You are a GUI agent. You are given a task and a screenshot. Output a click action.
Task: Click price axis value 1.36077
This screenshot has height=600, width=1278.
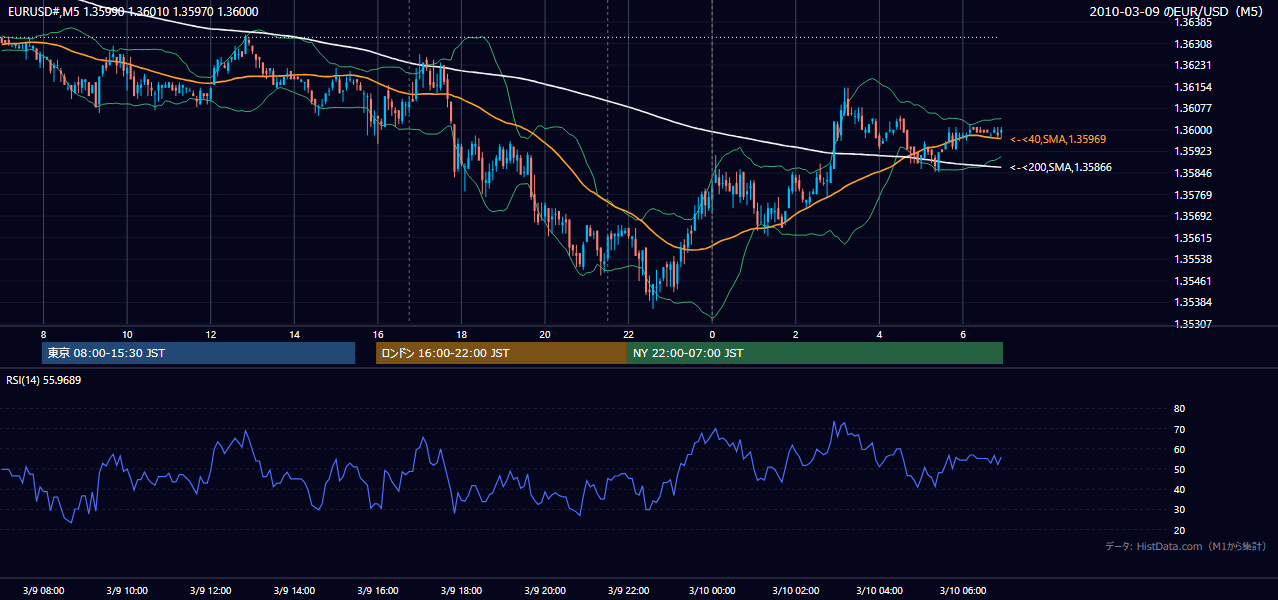tap(1193, 108)
